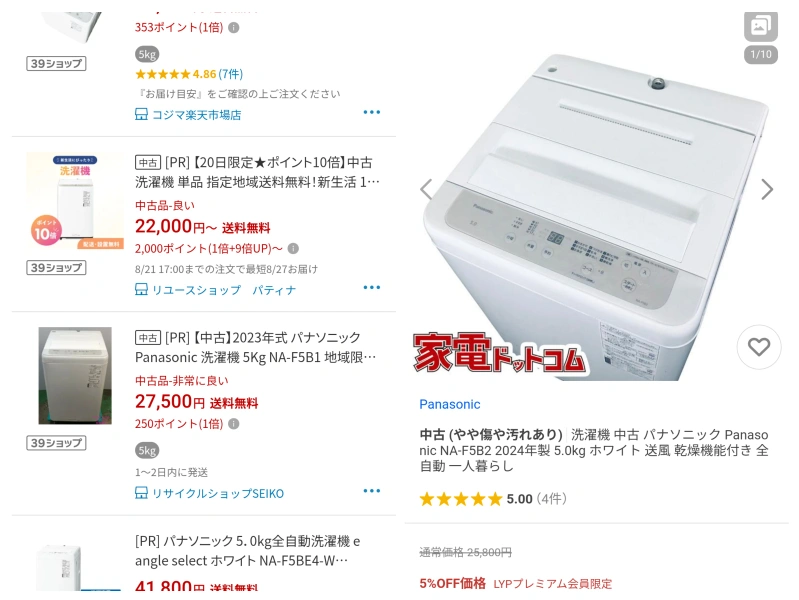Click the heart favorite icon on product image
This screenshot has width=799, height=600.
coord(758,347)
